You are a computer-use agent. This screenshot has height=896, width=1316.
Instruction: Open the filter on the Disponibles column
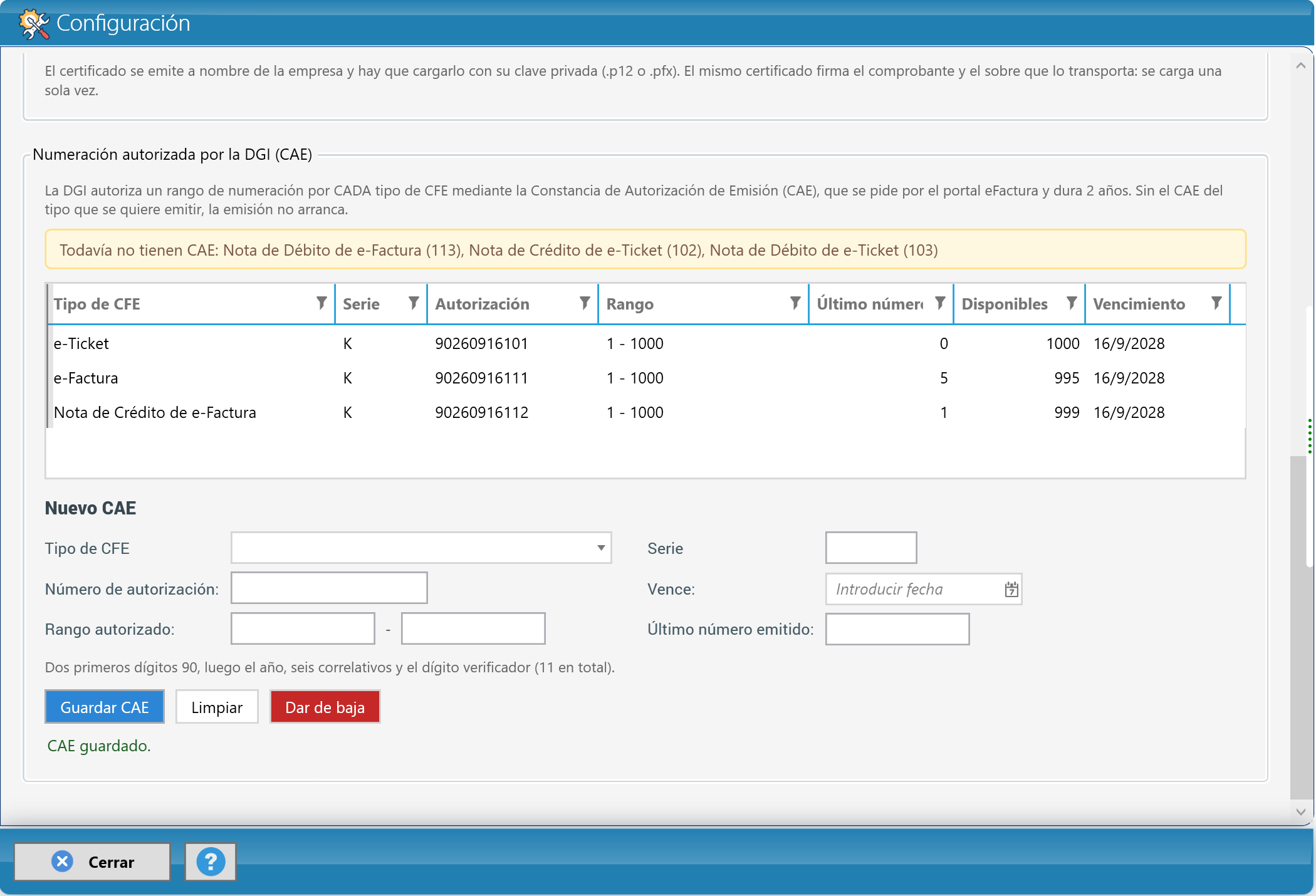(1072, 304)
